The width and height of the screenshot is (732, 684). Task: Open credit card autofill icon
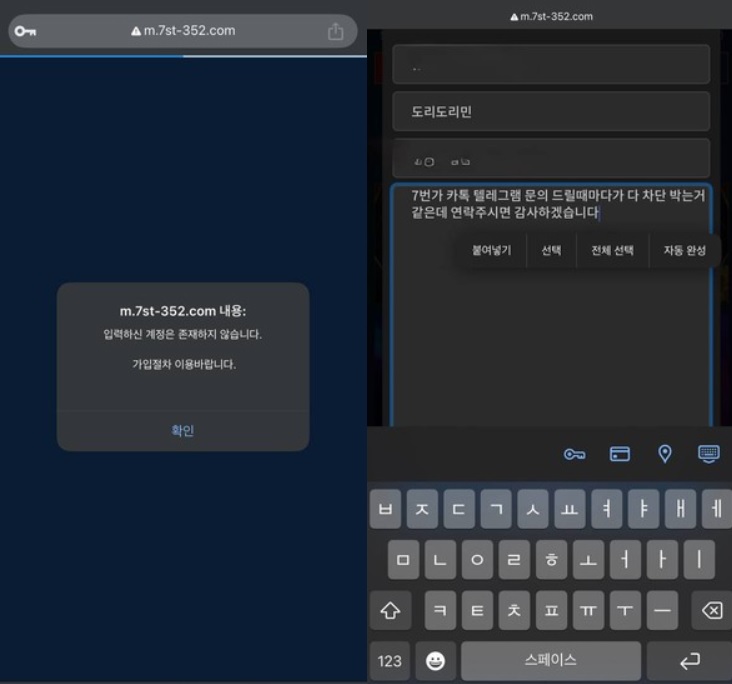coord(620,454)
